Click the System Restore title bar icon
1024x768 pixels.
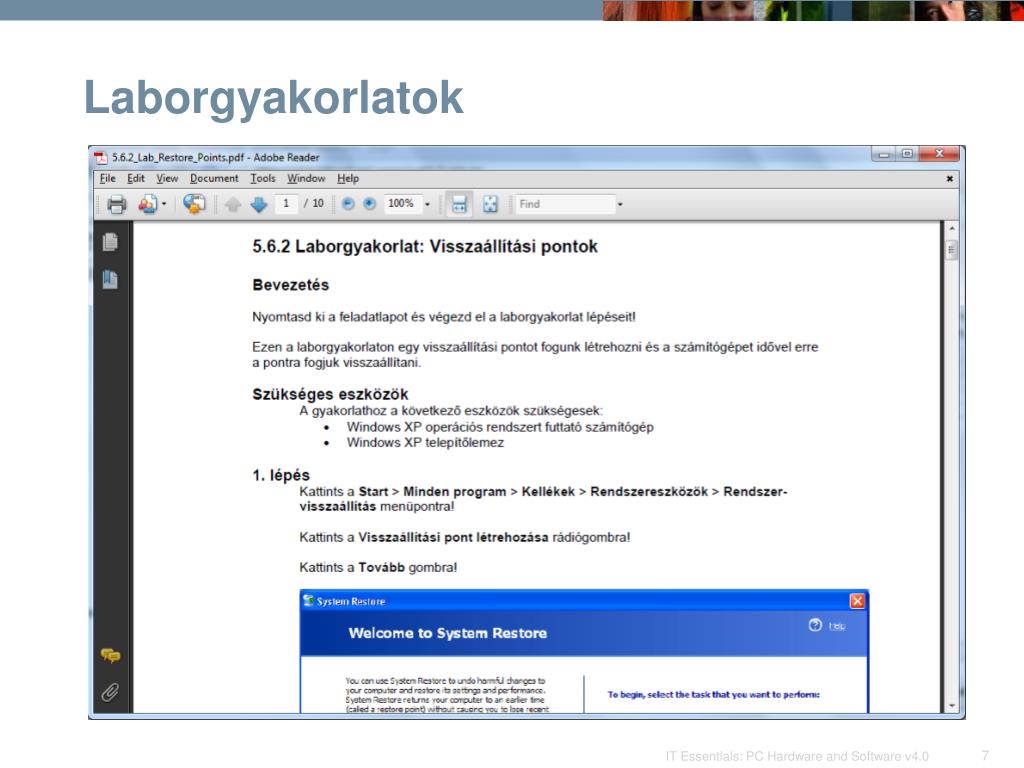coord(309,601)
